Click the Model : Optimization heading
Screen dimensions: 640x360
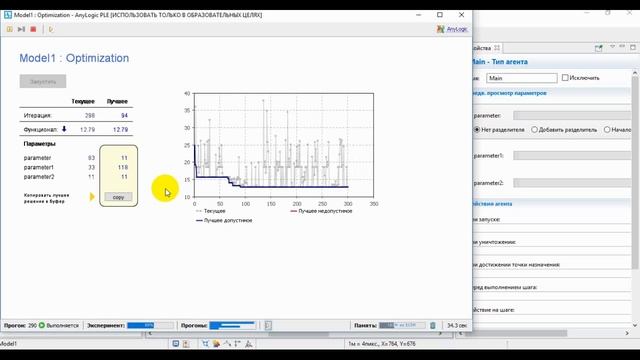tap(74, 58)
